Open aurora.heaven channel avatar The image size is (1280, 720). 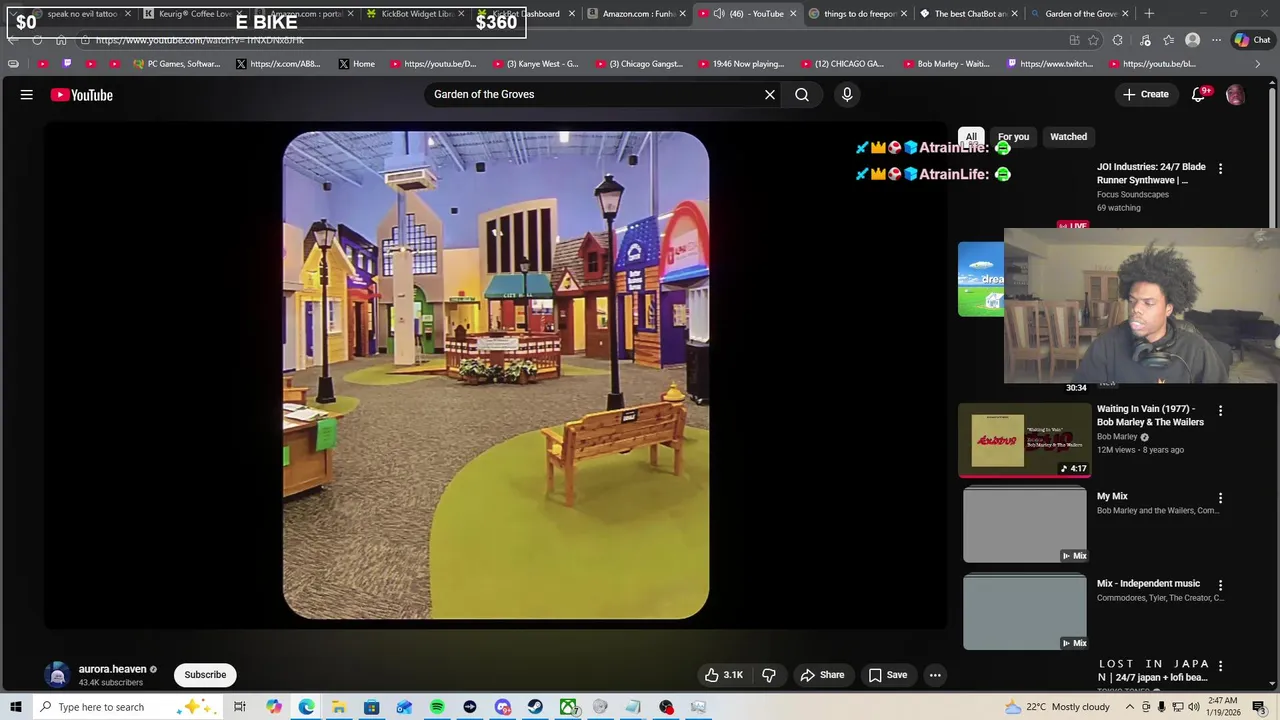(57, 675)
